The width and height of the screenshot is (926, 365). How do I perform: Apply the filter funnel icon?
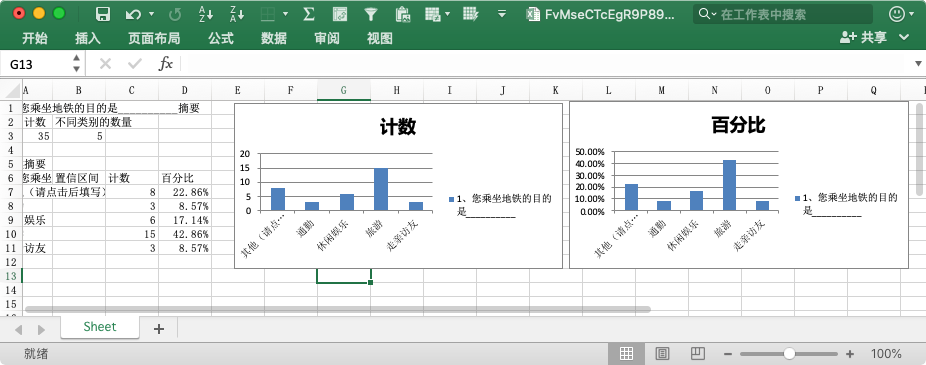370,14
